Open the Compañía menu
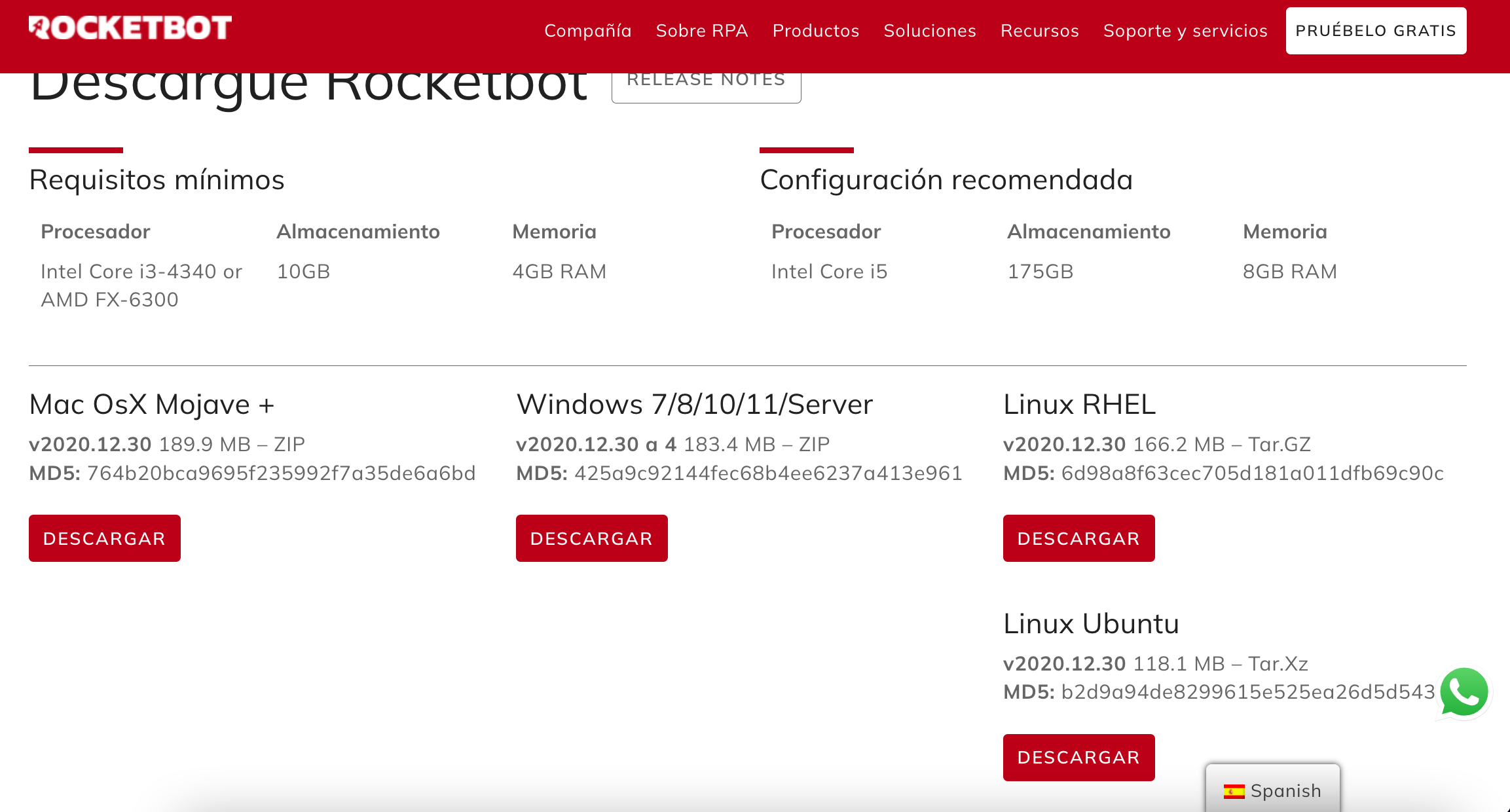Viewport: 1510px width, 812px height. pyautogui.click(x=587, y=31)
